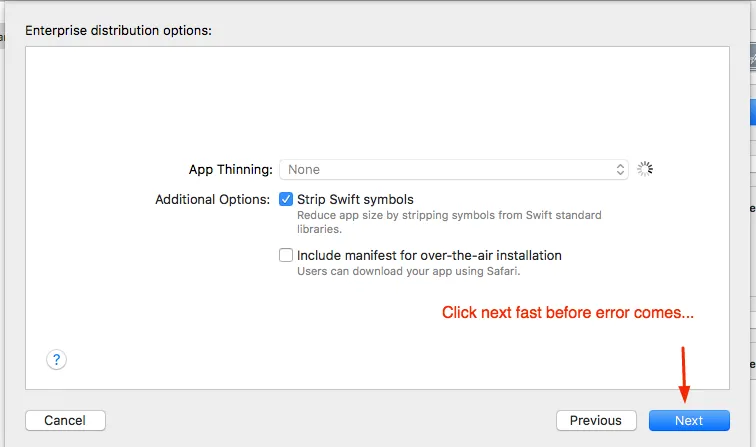Click the 'Strip Swift symbols' checkbox label
Image resolution: width=756 pixels, height=447 pixels.
[x=355, y=199]
